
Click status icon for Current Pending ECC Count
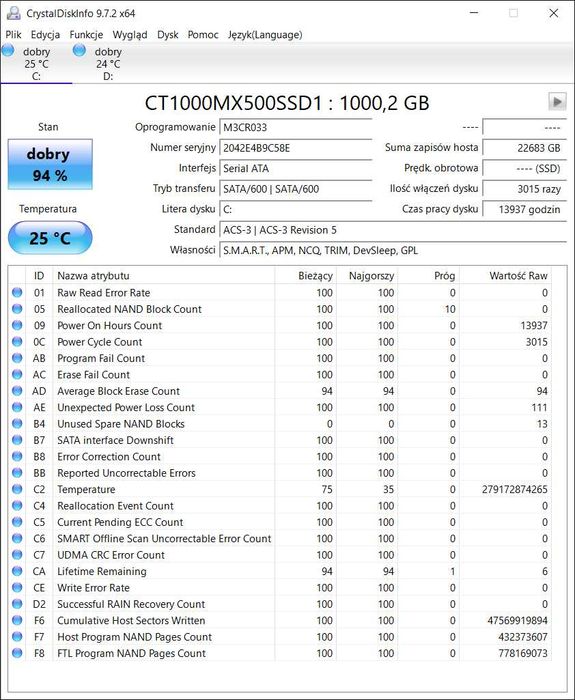(17, 522)
